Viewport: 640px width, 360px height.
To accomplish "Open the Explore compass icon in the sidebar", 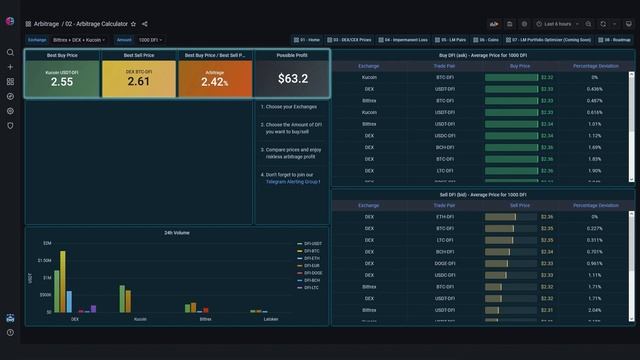I will 10,96.
